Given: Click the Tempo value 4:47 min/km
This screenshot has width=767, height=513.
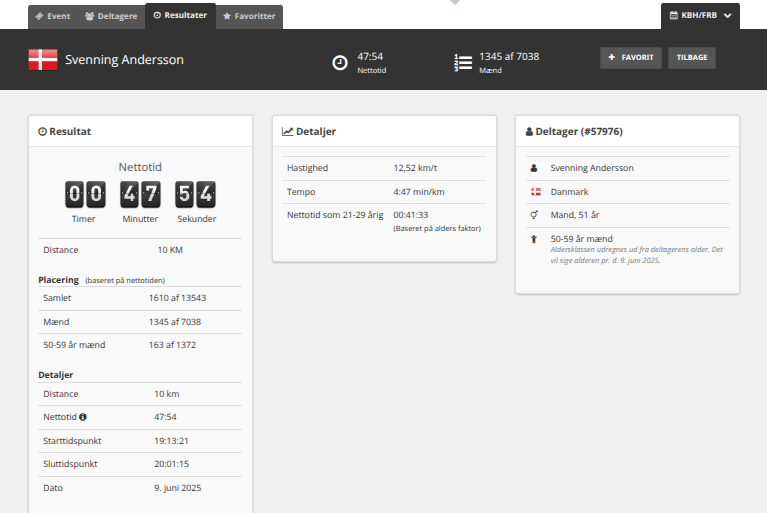Looking at the screenshot, I should 419,192.
